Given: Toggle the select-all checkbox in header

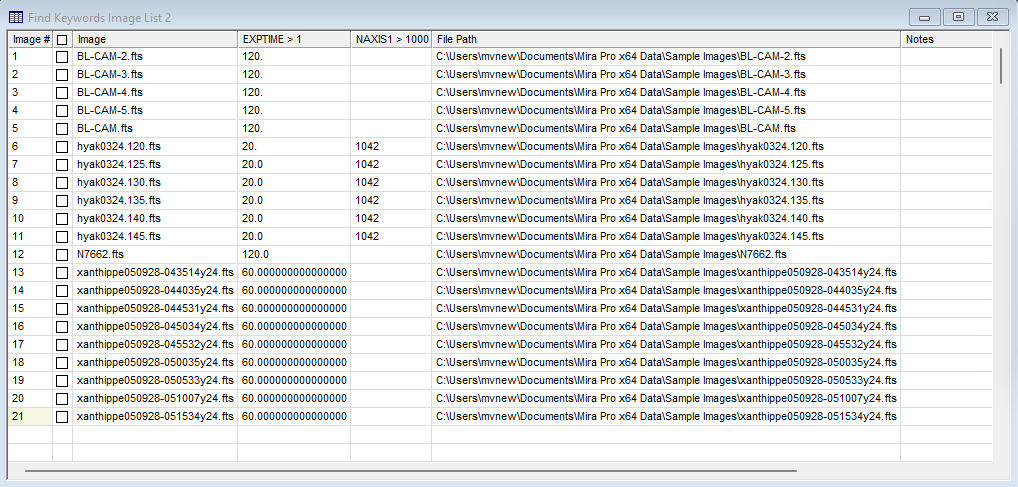Looking at the screenshot, I should 62,39.
